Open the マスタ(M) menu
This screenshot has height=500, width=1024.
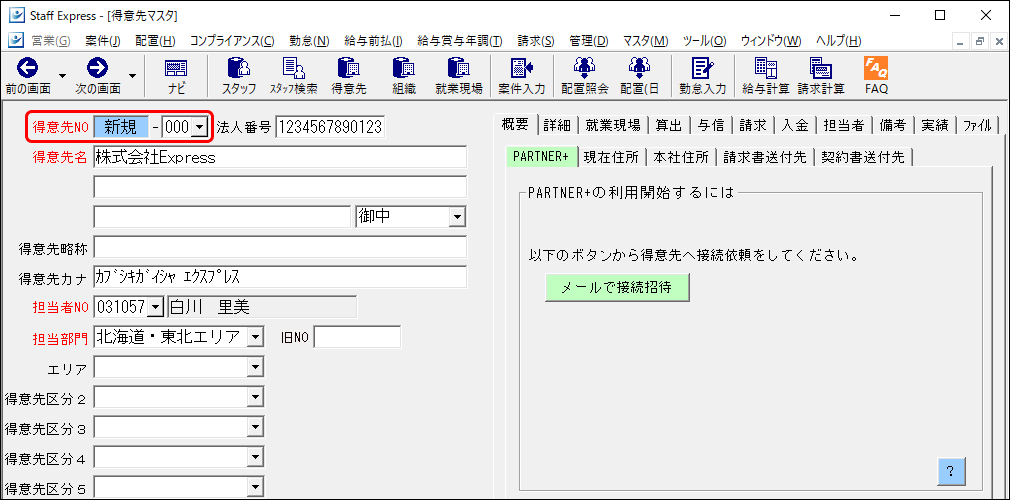[645, 41]
